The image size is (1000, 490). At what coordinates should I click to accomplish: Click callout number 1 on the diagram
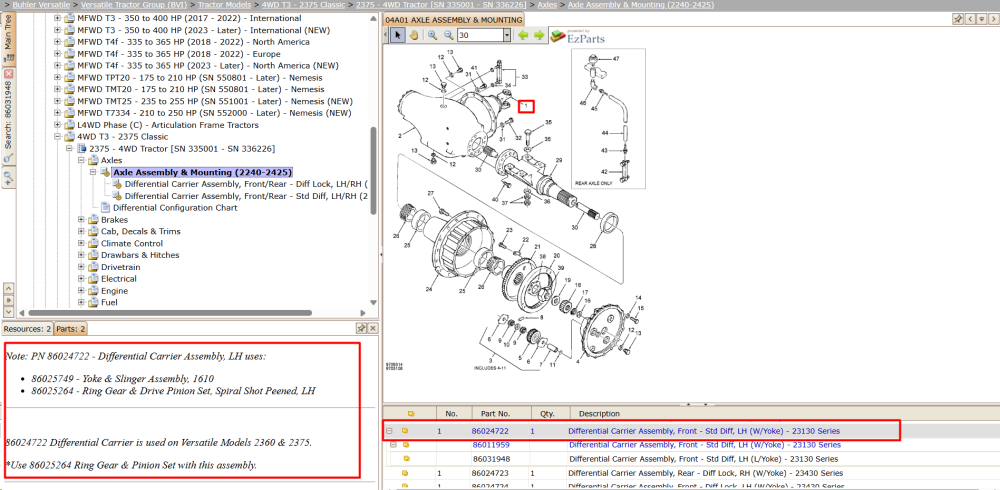point(526,106)
